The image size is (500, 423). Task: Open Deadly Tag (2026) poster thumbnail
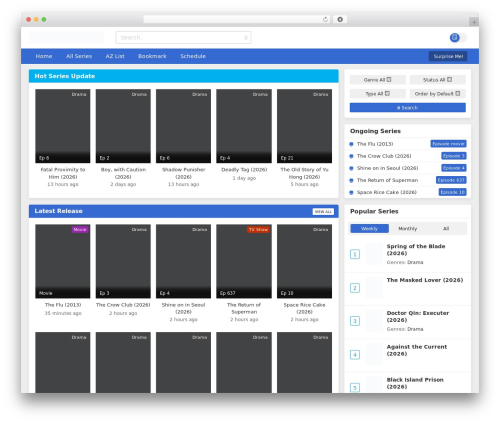point(244,126)
